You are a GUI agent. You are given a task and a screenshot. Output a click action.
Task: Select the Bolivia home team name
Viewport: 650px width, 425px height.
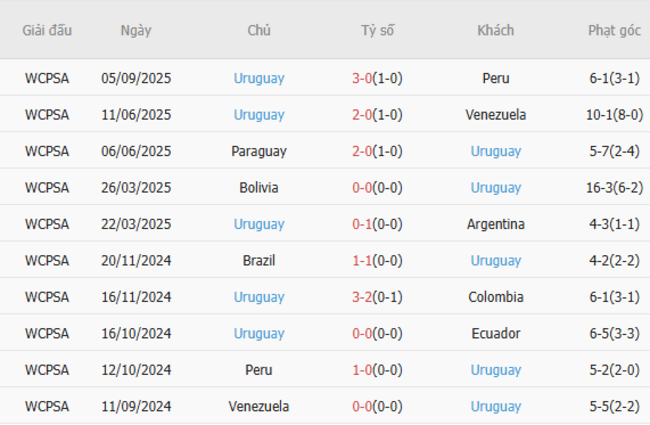(259, 188)
